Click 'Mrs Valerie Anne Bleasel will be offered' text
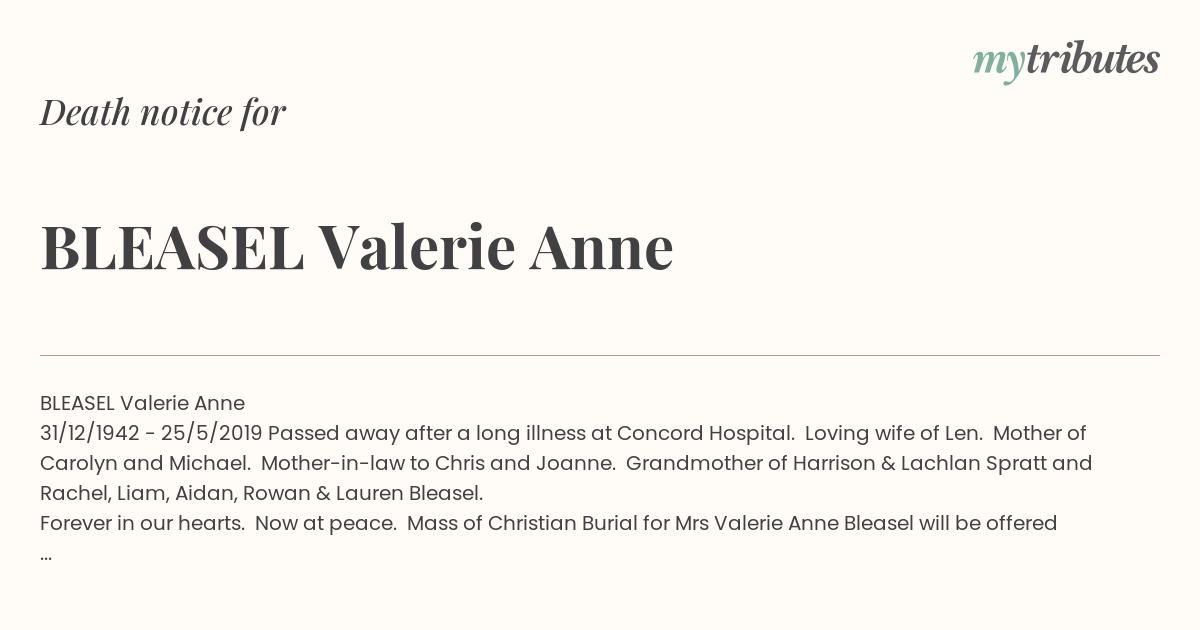1200x630 pixels. [866, 523]
